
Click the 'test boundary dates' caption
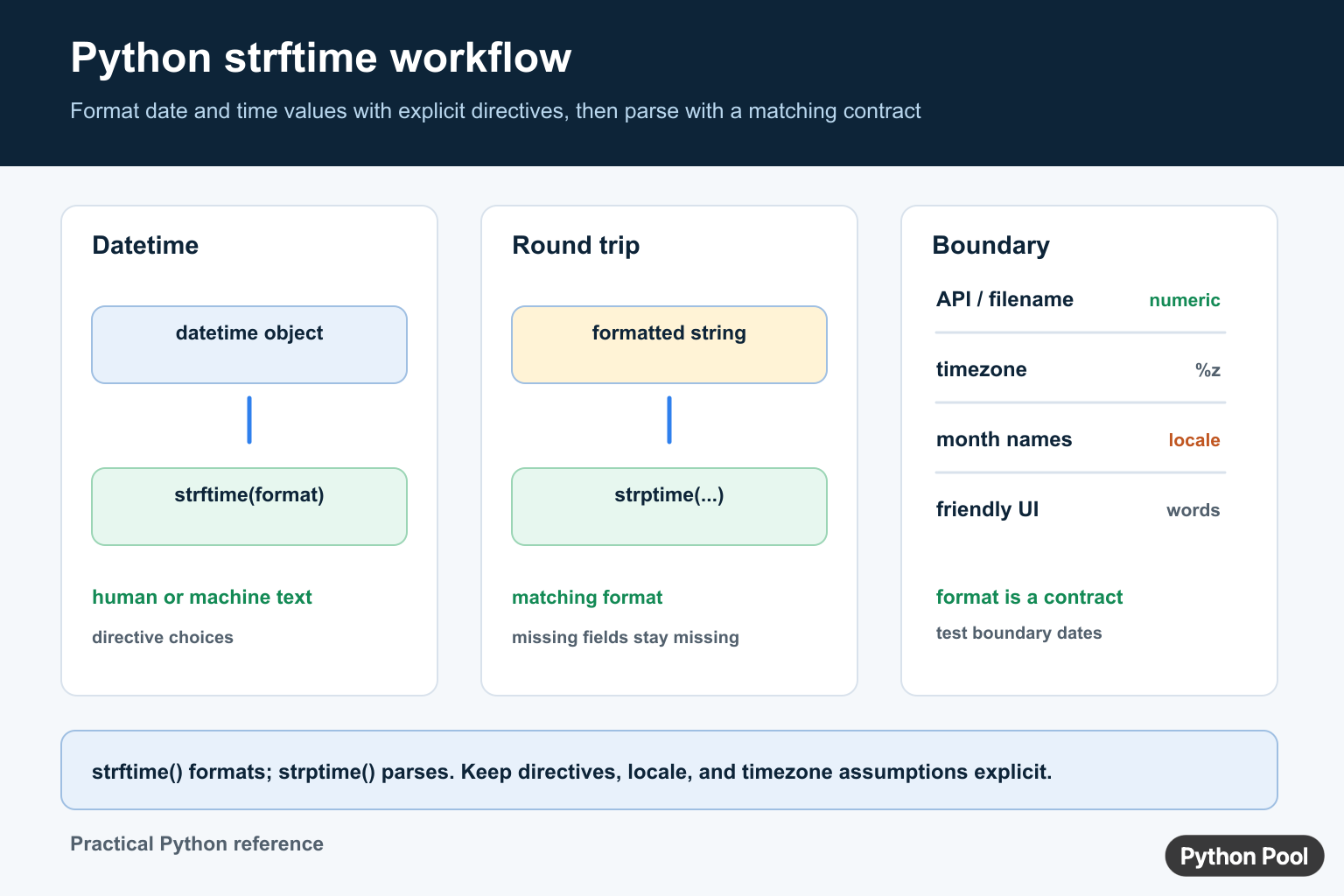tap(1018, 633)
